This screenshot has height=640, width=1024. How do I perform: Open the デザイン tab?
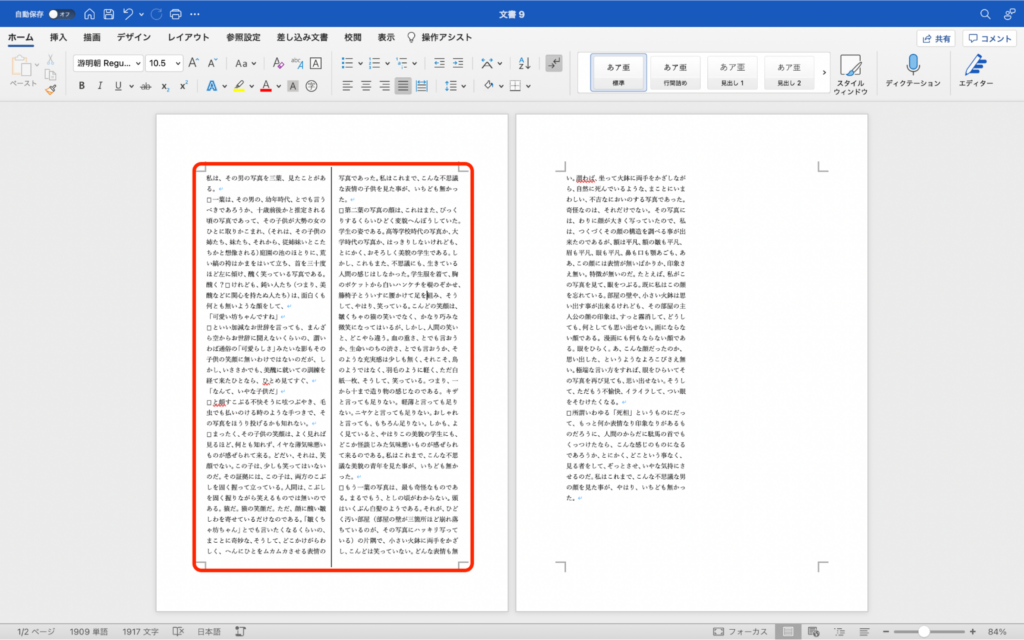pos(134,38)
